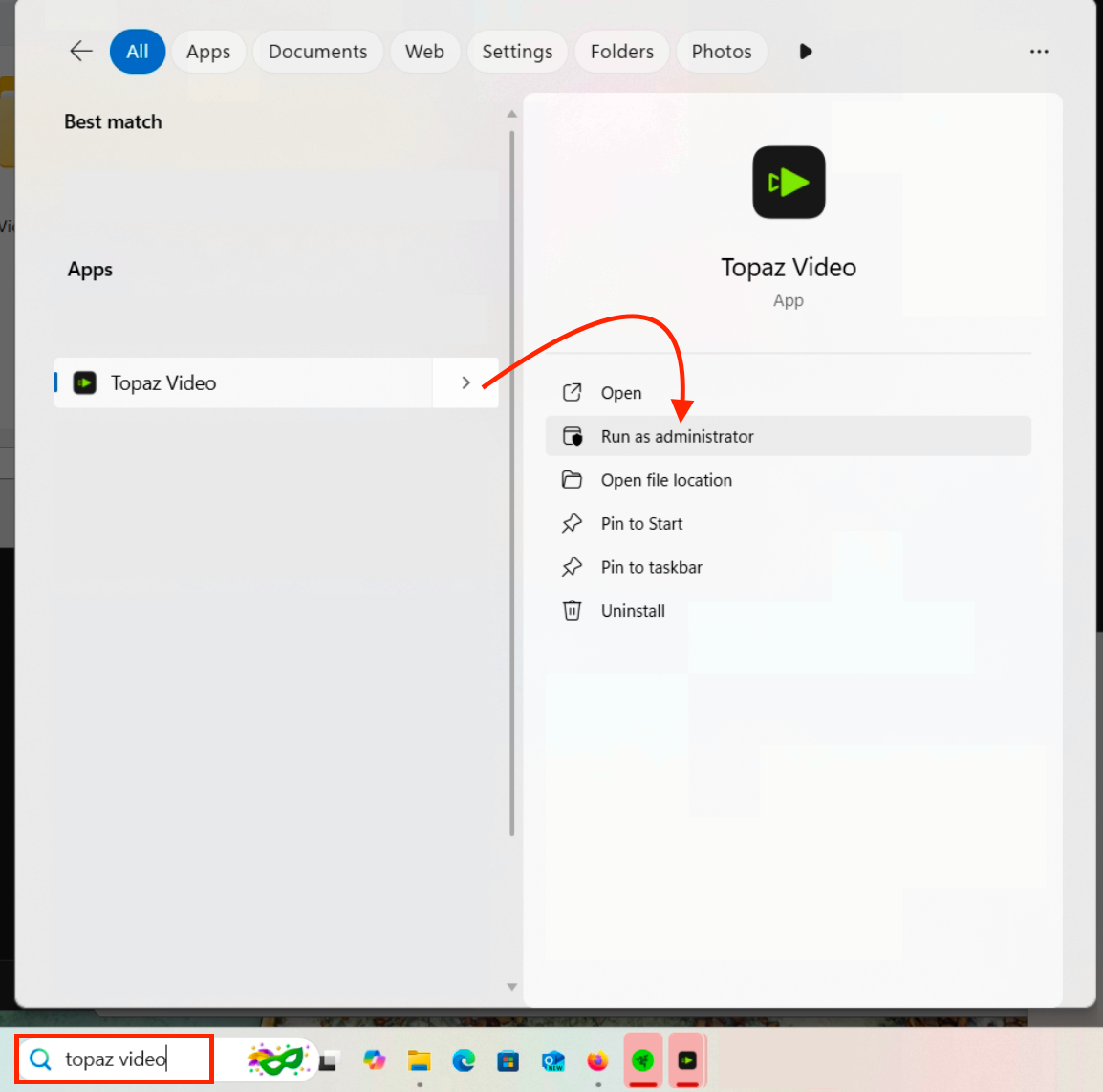Click the taskbar search magnifier icon
Image resolution: width=1103 pixels, height=1092 pixels.
tap(41, 1059)
